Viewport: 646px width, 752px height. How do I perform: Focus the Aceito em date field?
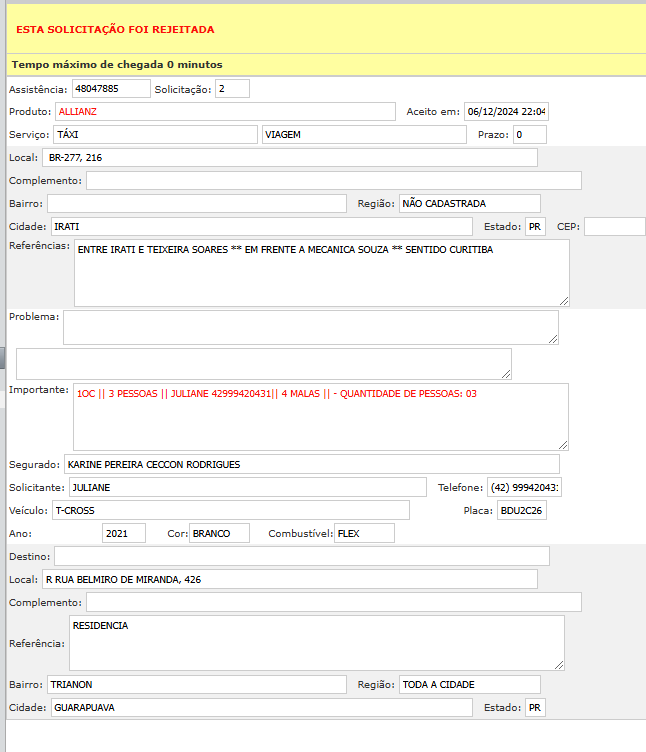(506, 111)
